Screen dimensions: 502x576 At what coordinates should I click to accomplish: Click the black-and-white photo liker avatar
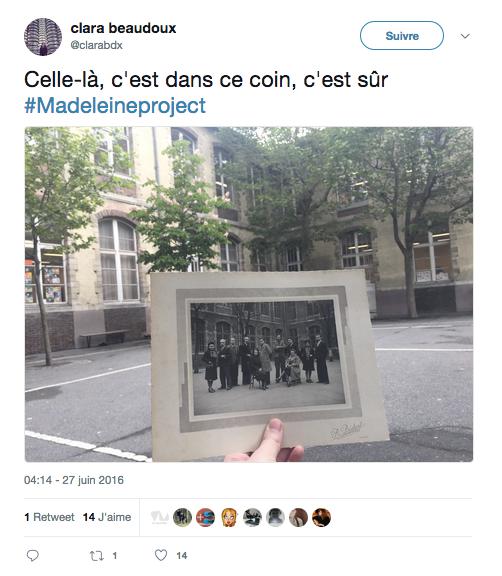(252, 517)
